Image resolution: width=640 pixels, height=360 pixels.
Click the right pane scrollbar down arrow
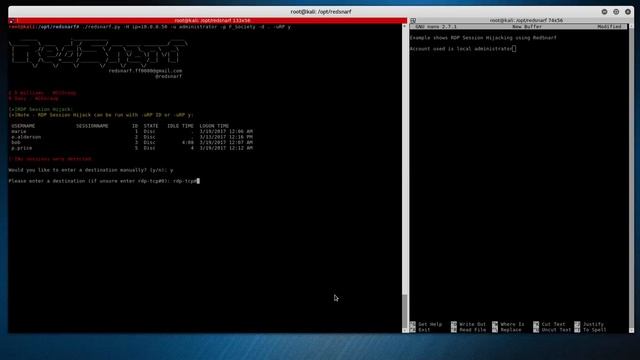[x=631, y=330]
